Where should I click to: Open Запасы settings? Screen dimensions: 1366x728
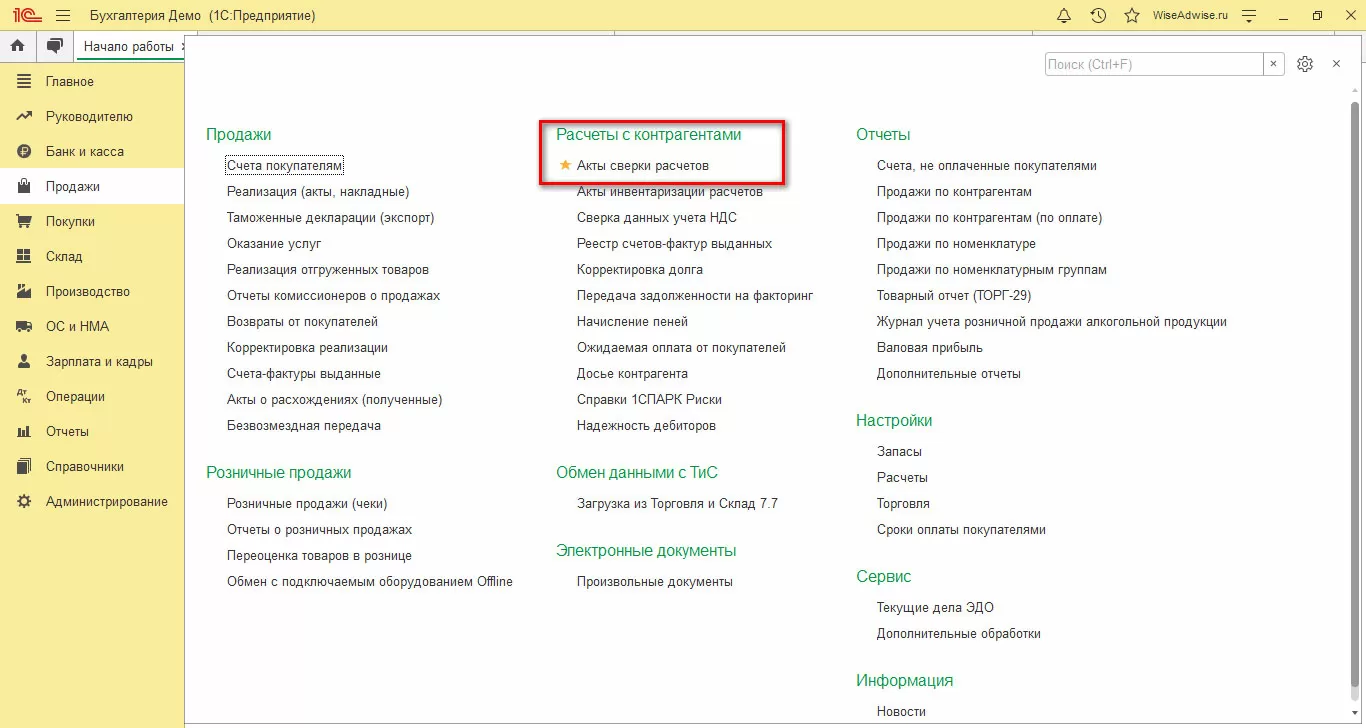pos(899,451)
